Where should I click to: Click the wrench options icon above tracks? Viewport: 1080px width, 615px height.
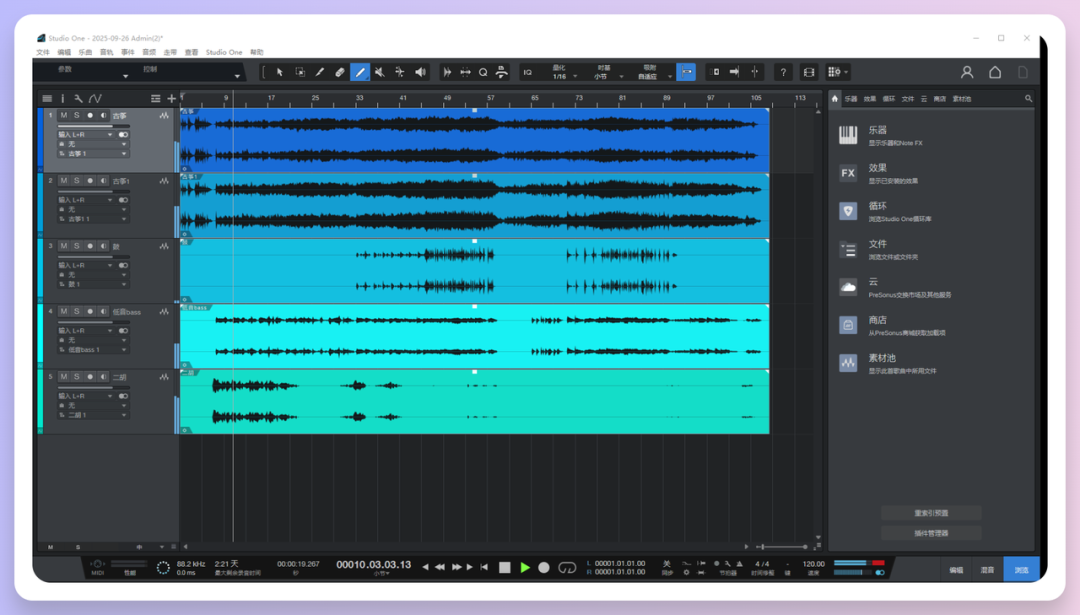click(x=79, y=98)
